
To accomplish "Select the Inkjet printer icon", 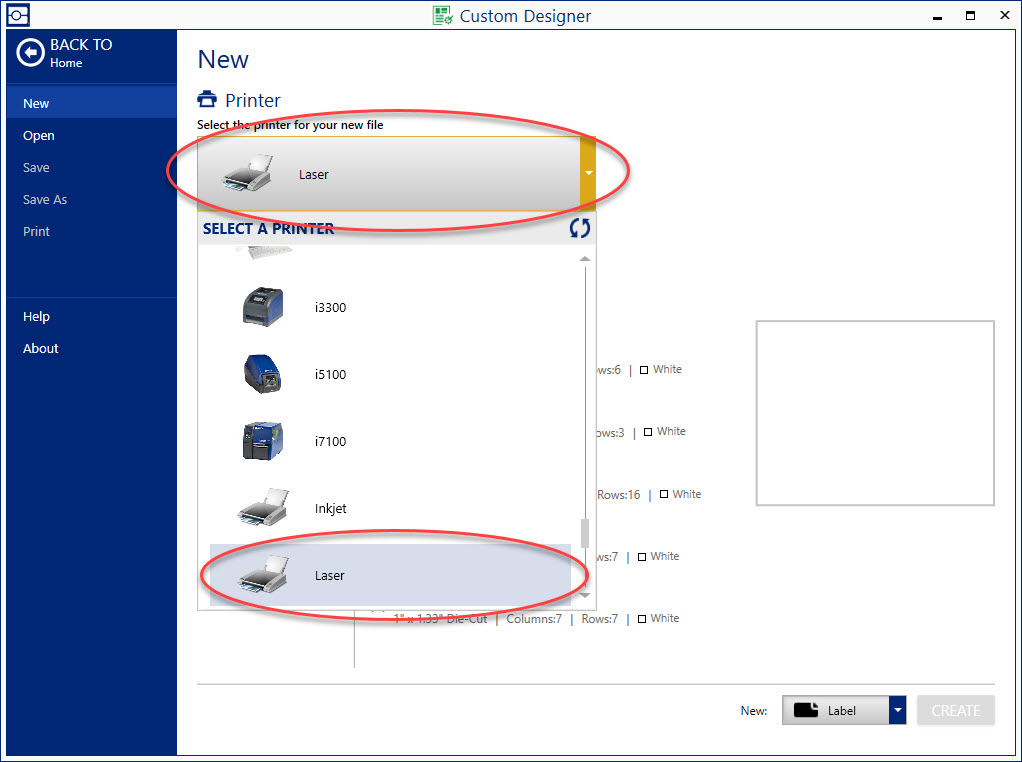I will pyautogui.click(x=264, y=508).
